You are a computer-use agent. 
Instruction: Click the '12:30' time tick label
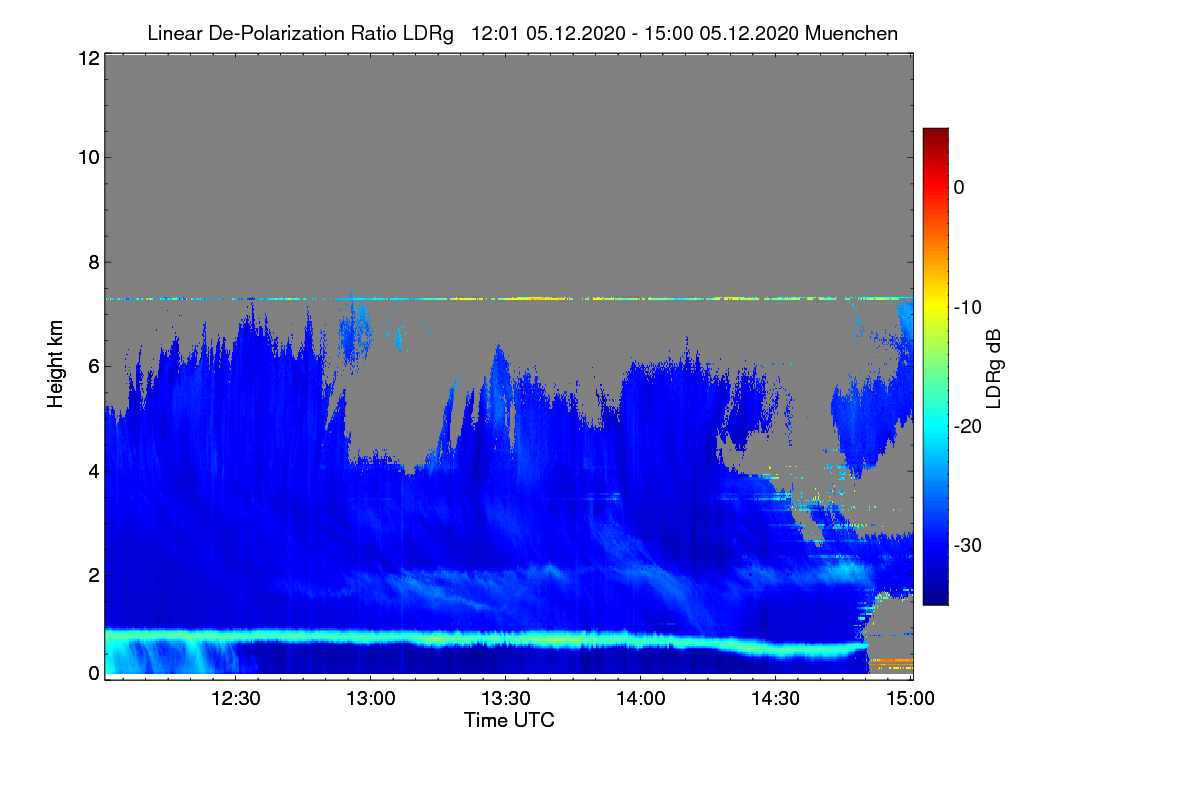pyautogui.click(x=237, y=697)
